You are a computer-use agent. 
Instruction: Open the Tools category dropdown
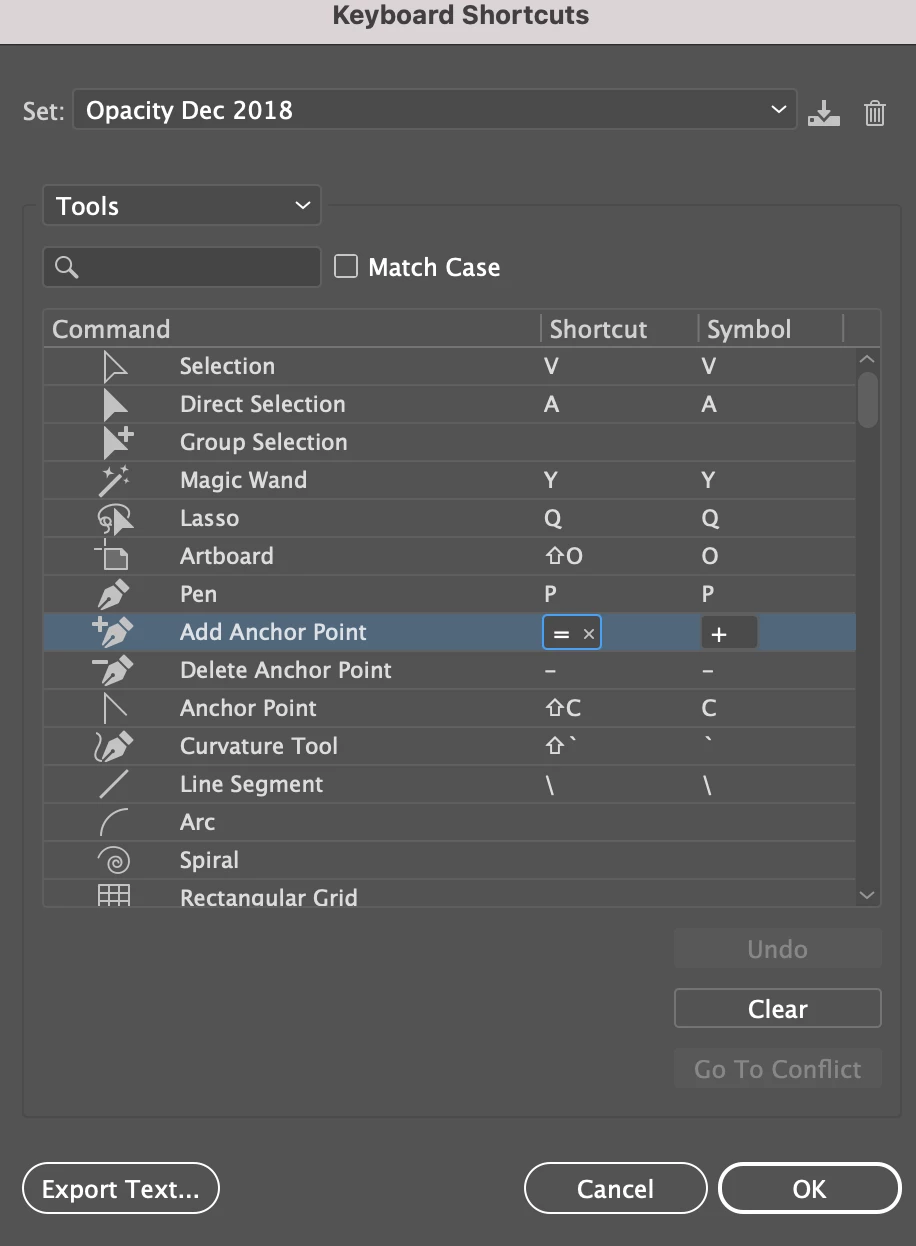pyautogui.click(x=181, y=206)
